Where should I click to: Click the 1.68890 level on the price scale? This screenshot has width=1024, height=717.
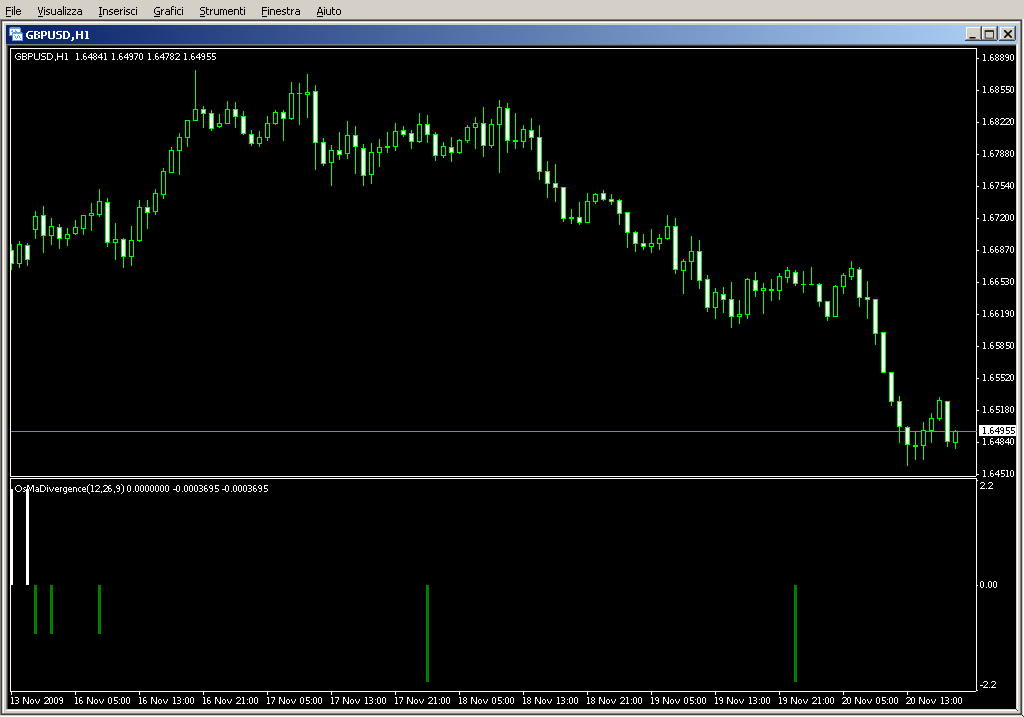click(x=998, y=58)
